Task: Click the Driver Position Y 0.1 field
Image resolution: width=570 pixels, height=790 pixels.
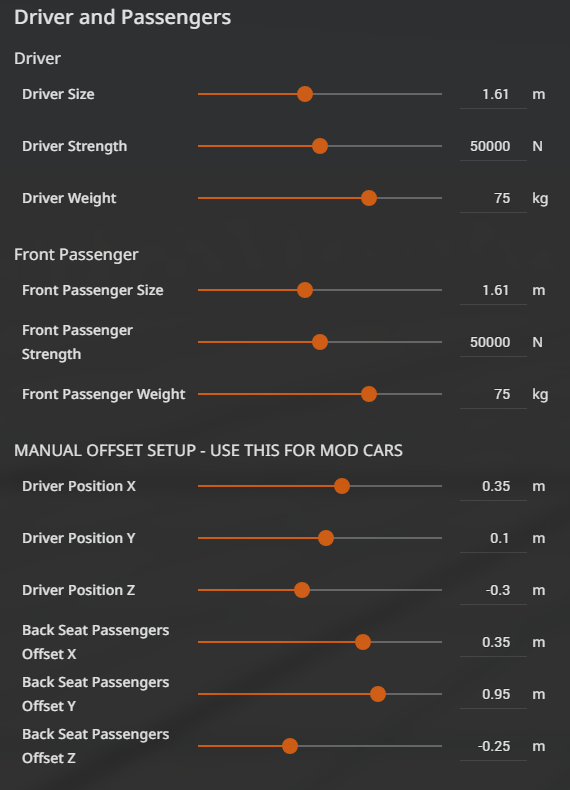Action: (493, 539)
